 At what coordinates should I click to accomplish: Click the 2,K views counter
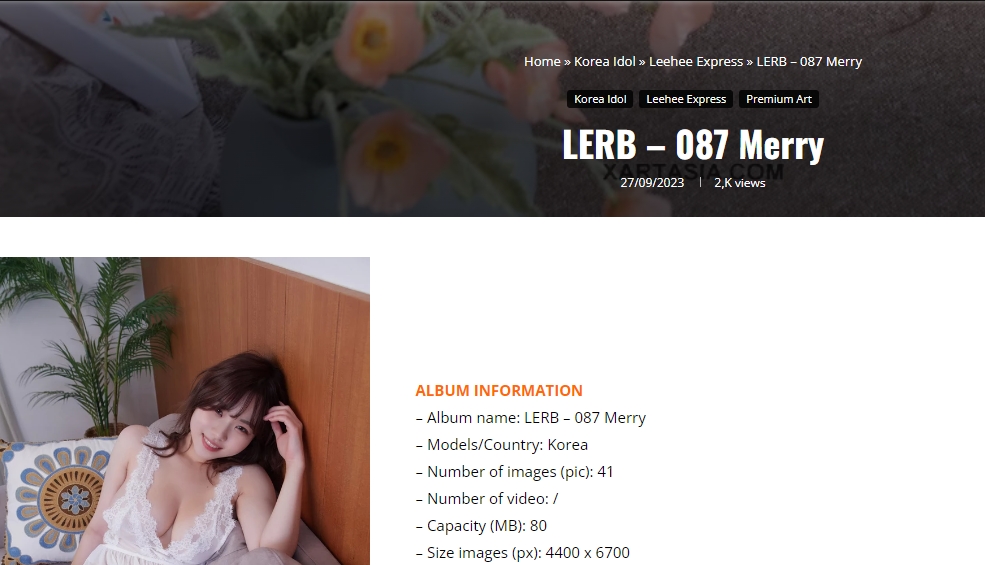739,183
